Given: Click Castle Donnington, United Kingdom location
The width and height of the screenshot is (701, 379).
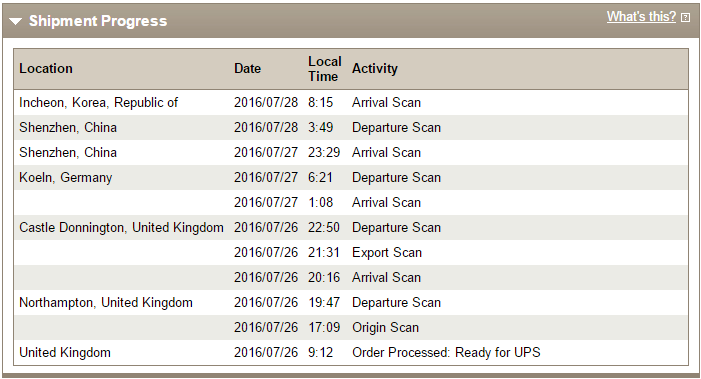Looking at the screenshot, I should 121,227.
